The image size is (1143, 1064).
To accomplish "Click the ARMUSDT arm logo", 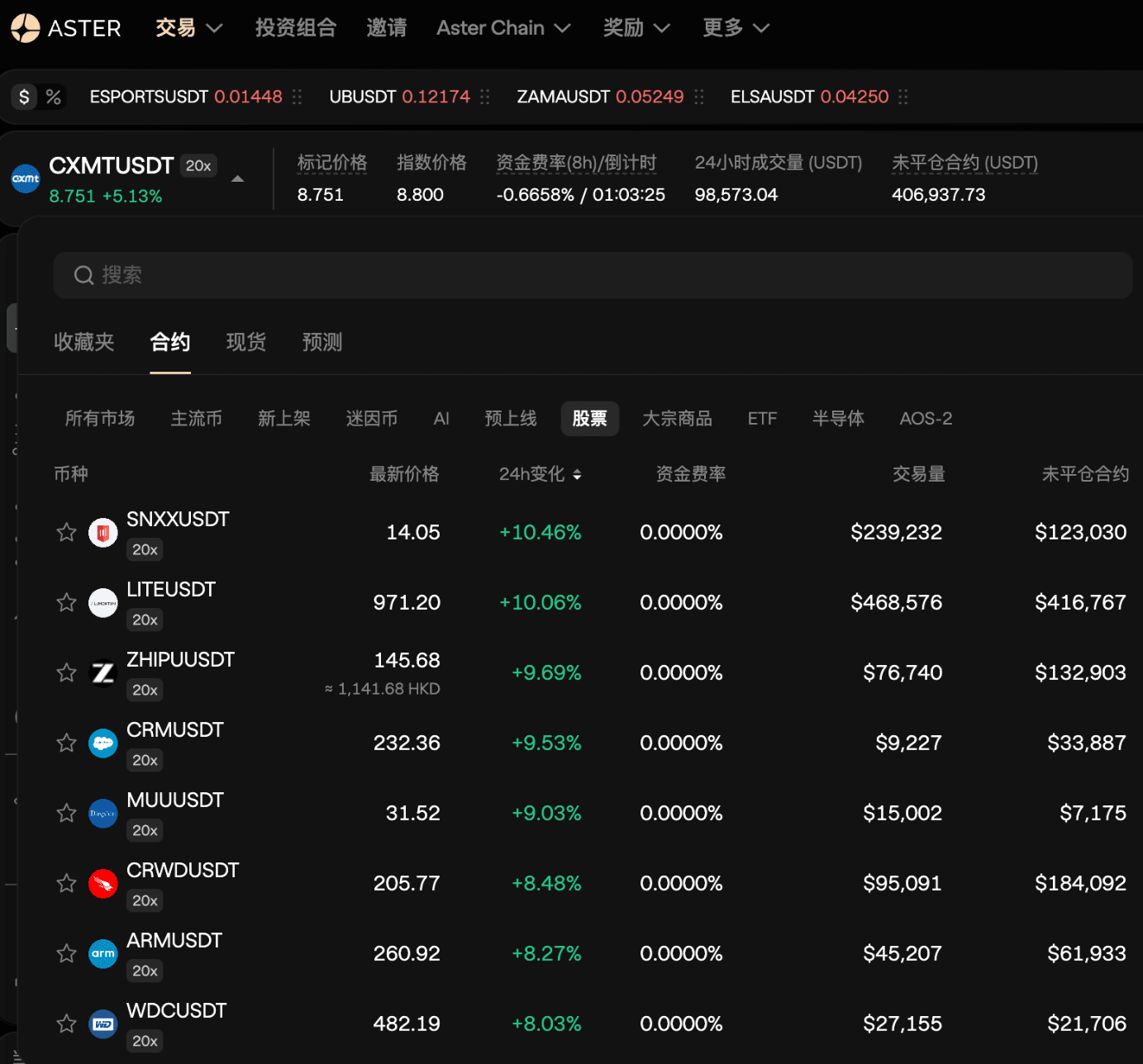I will (103, 954).
